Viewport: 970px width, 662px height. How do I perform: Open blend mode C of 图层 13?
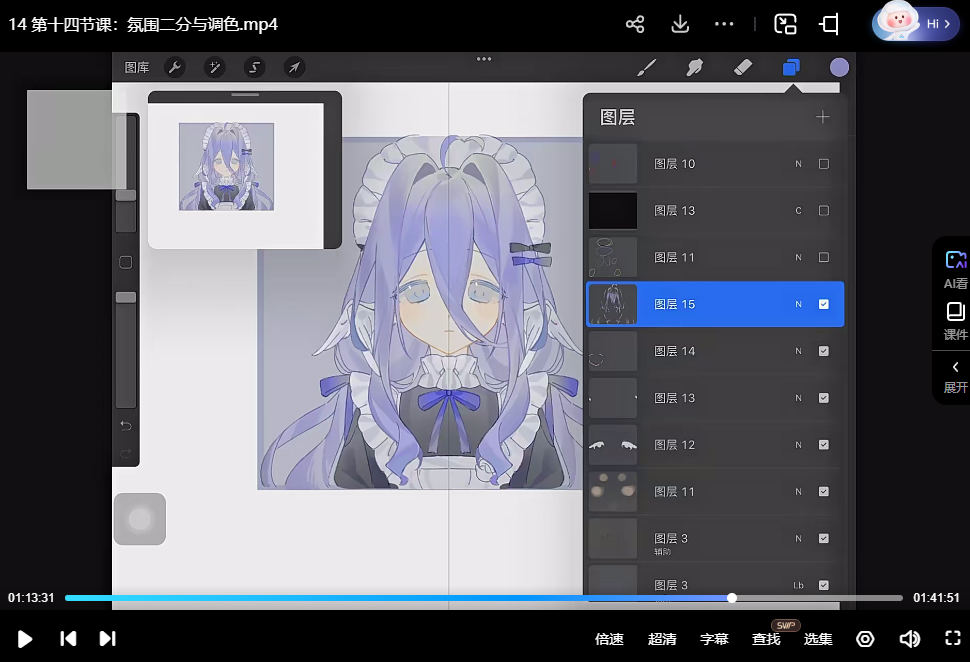[798, 211]
